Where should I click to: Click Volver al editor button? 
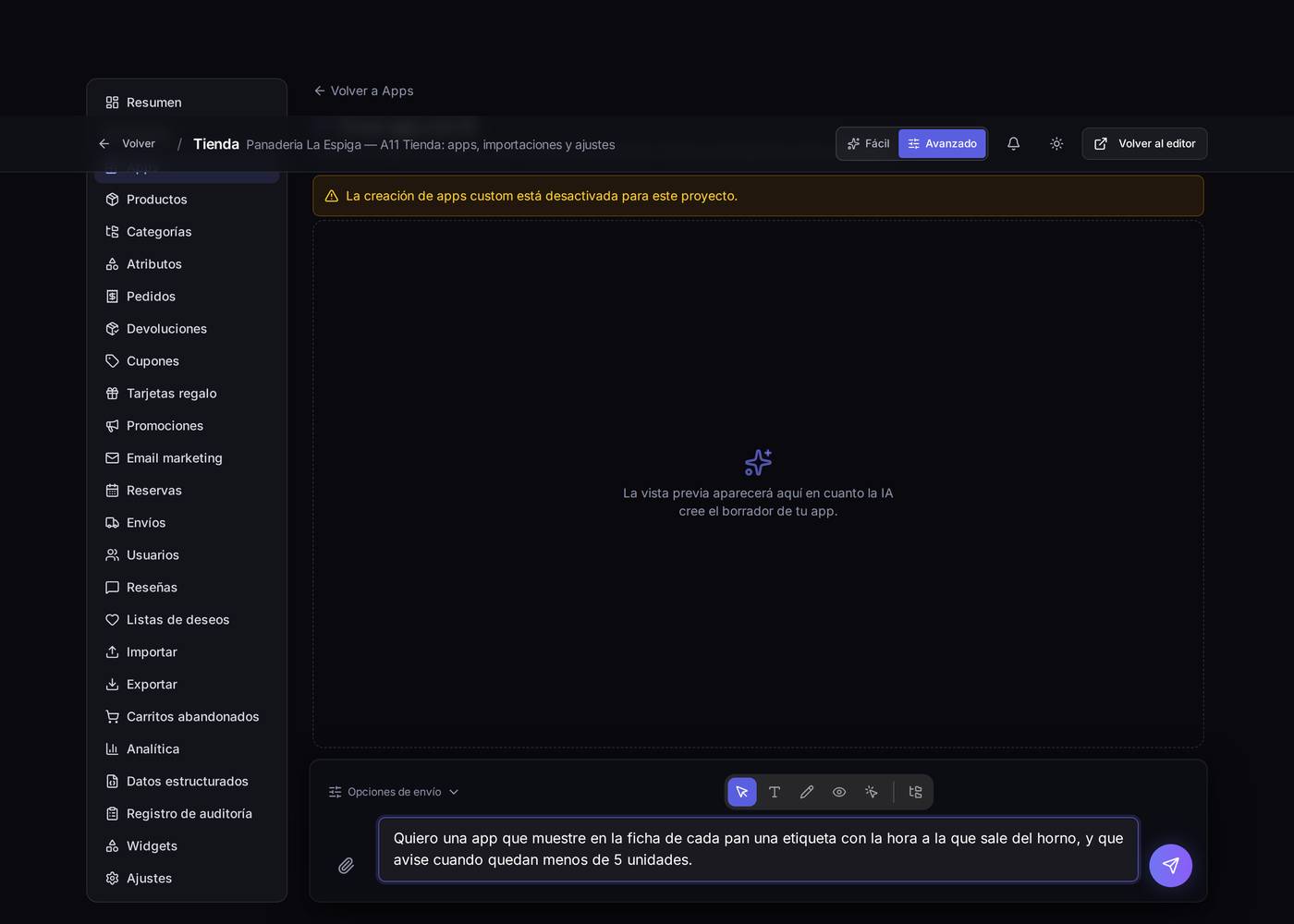pos(1144,143)
